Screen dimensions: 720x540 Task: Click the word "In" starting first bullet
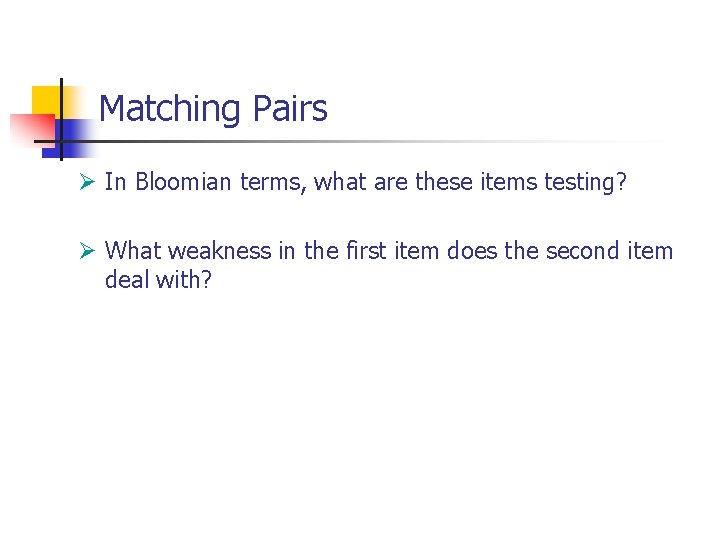click(x=114, y=182)
